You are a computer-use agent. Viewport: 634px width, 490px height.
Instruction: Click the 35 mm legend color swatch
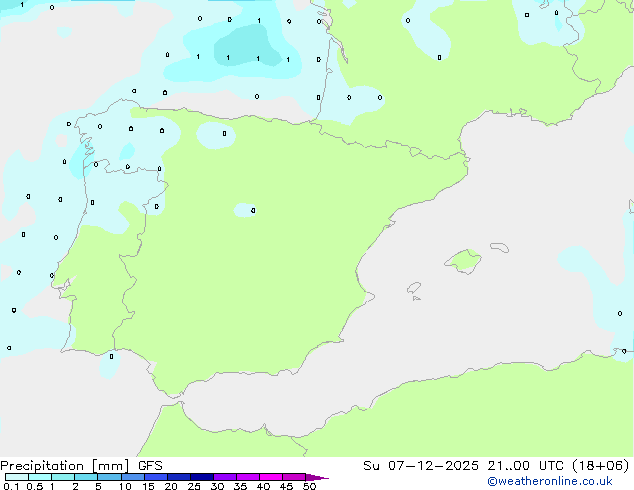click(x=248, y=477)
